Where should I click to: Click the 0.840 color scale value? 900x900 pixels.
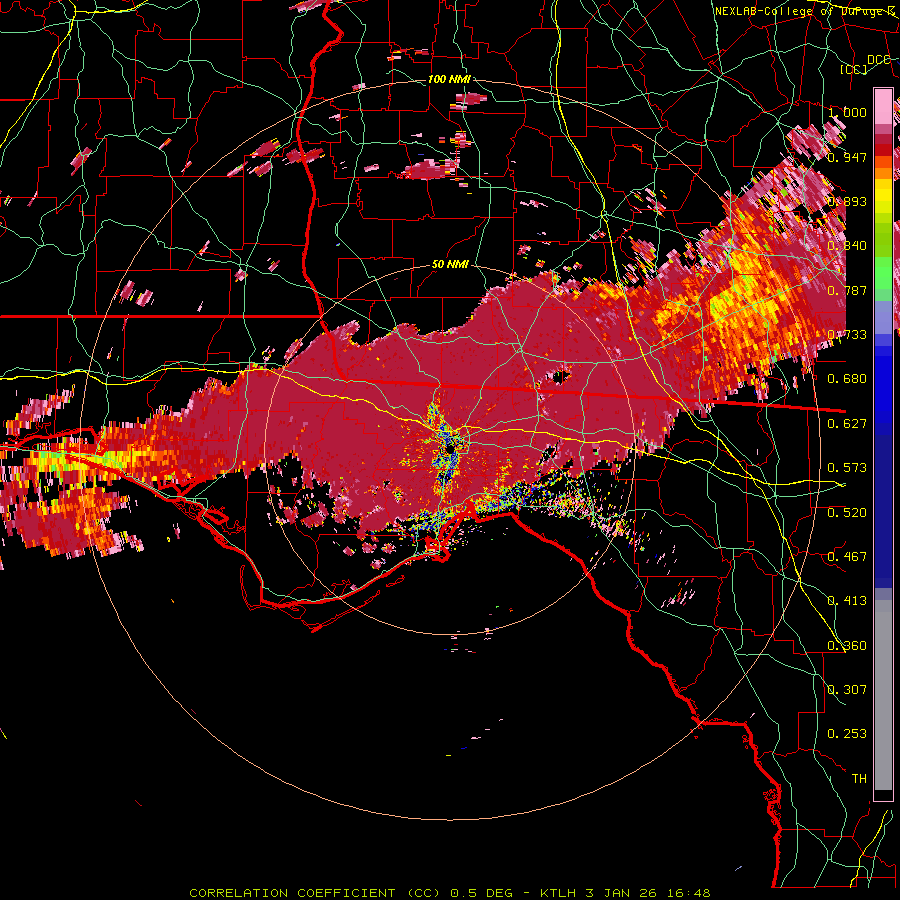click(847, 245)
